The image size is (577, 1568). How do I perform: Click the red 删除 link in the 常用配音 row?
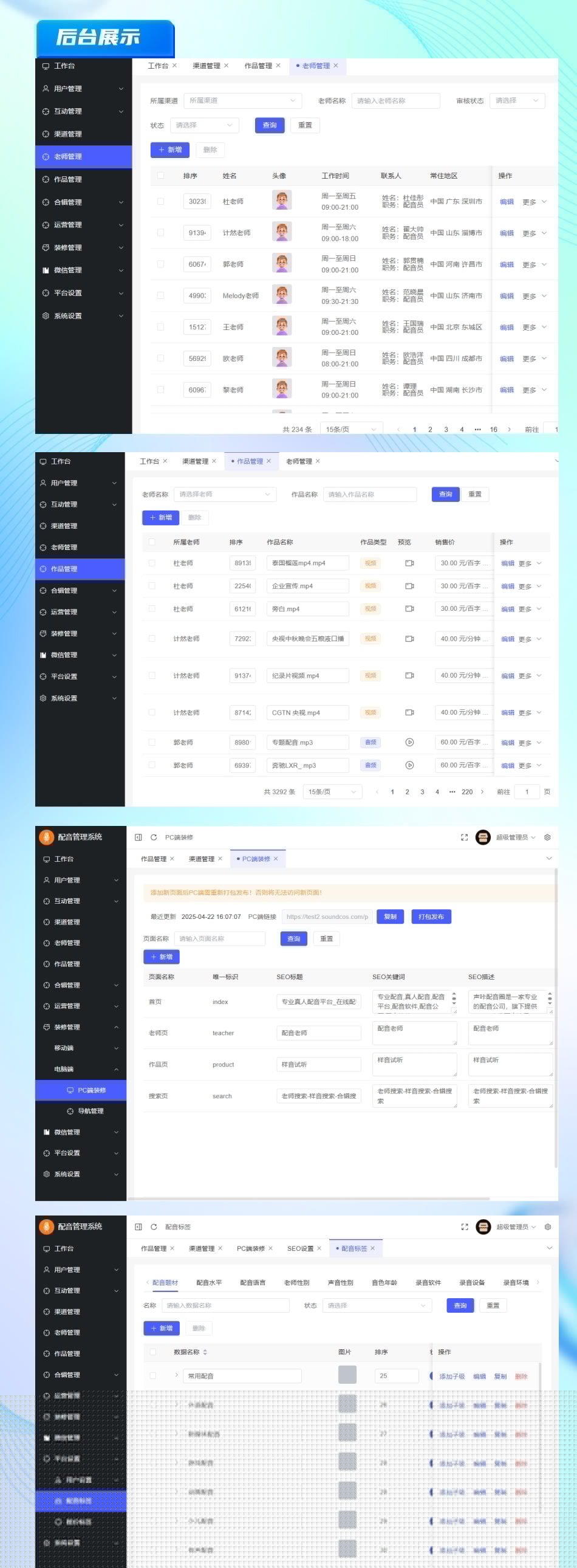[x=521, y=1376]
